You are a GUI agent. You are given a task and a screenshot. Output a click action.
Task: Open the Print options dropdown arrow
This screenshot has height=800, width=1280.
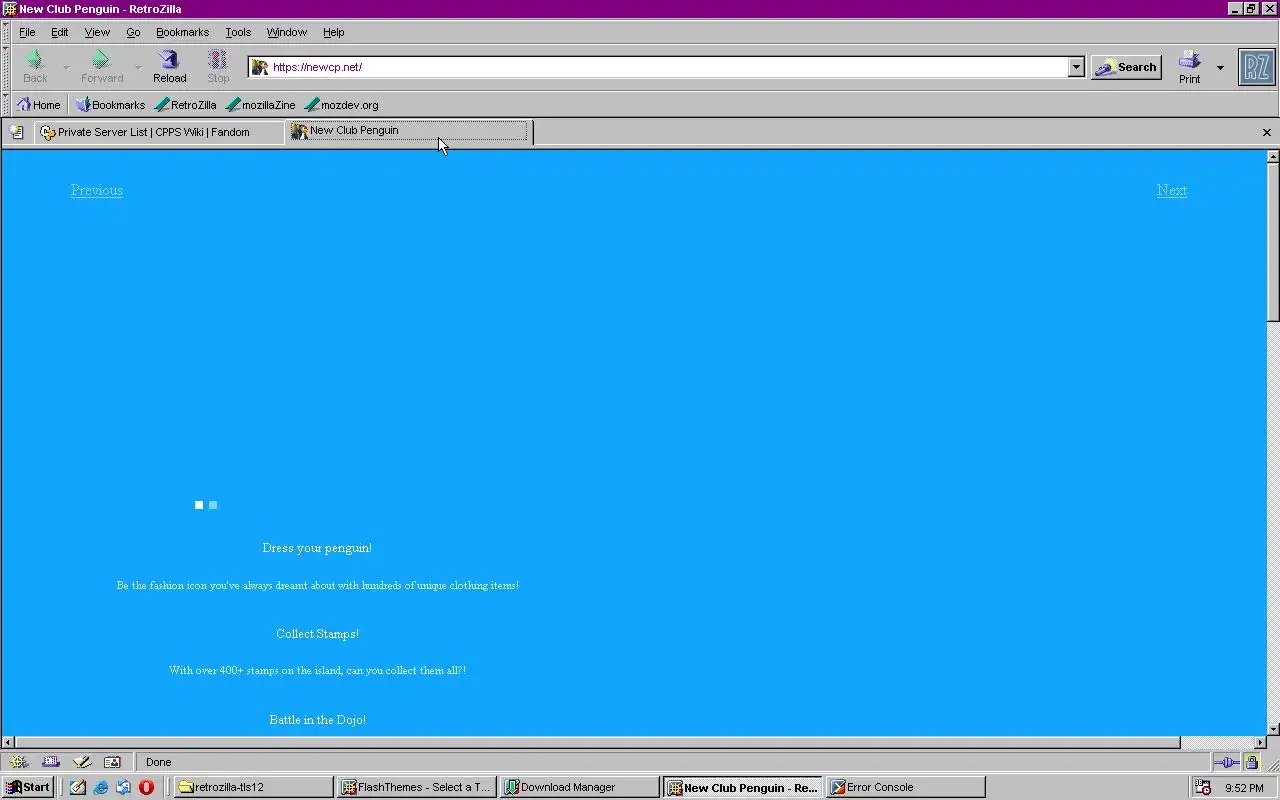1220,67
